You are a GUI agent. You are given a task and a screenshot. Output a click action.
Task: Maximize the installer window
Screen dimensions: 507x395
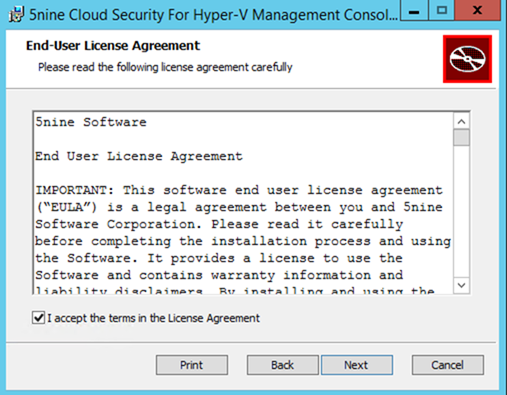(442, 10)
